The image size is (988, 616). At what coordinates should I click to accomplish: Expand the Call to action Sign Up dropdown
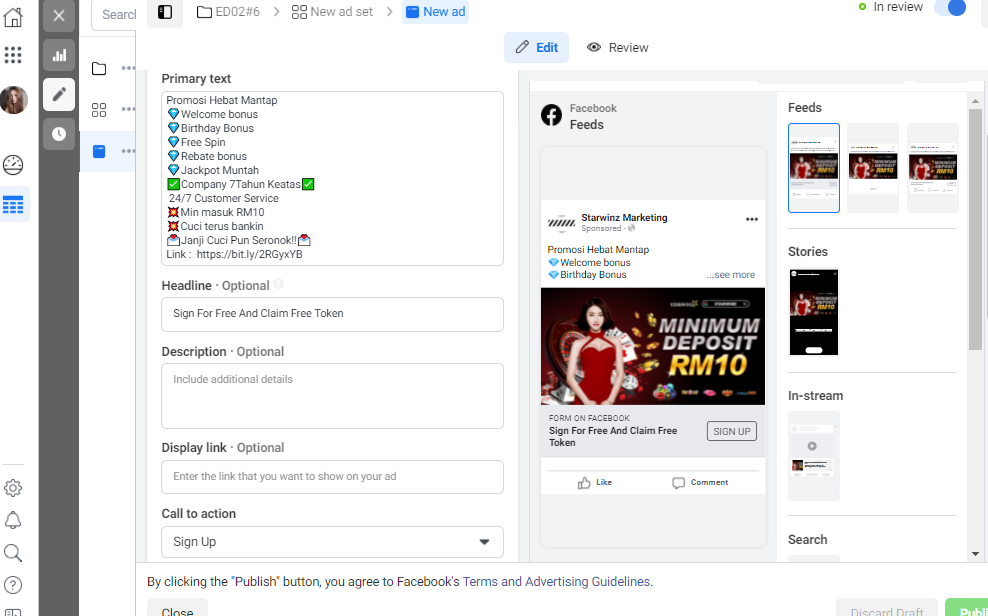[332, 542]
